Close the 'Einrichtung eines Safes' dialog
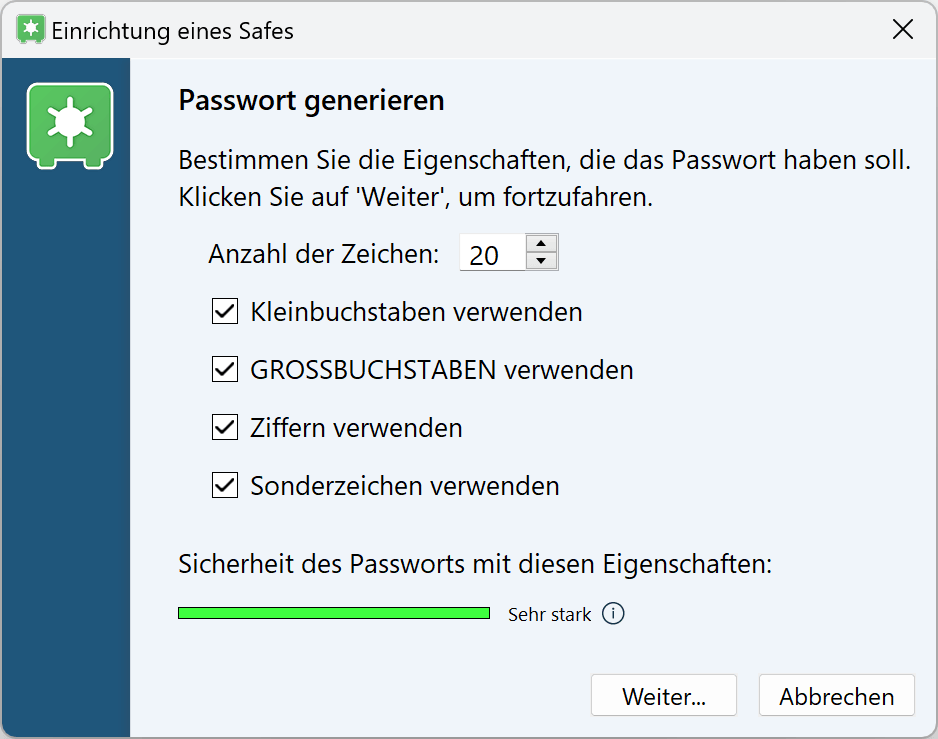Image resolution: width=938 pixels, height=739 pixels. 903,29
